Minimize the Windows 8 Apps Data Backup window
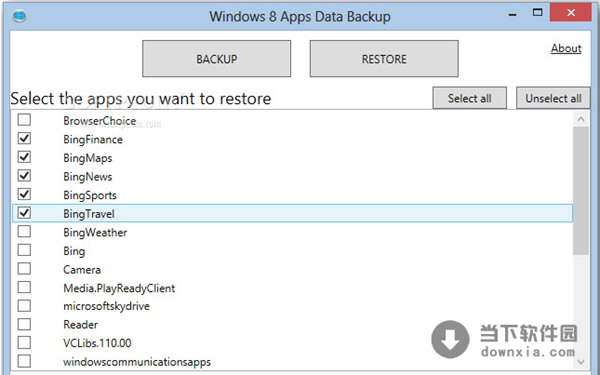600x375 pixels. tap(512, 14)
